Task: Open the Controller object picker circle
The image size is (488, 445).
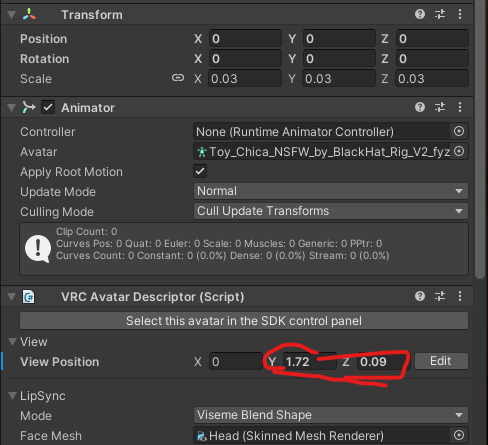Action: (459, 131)
